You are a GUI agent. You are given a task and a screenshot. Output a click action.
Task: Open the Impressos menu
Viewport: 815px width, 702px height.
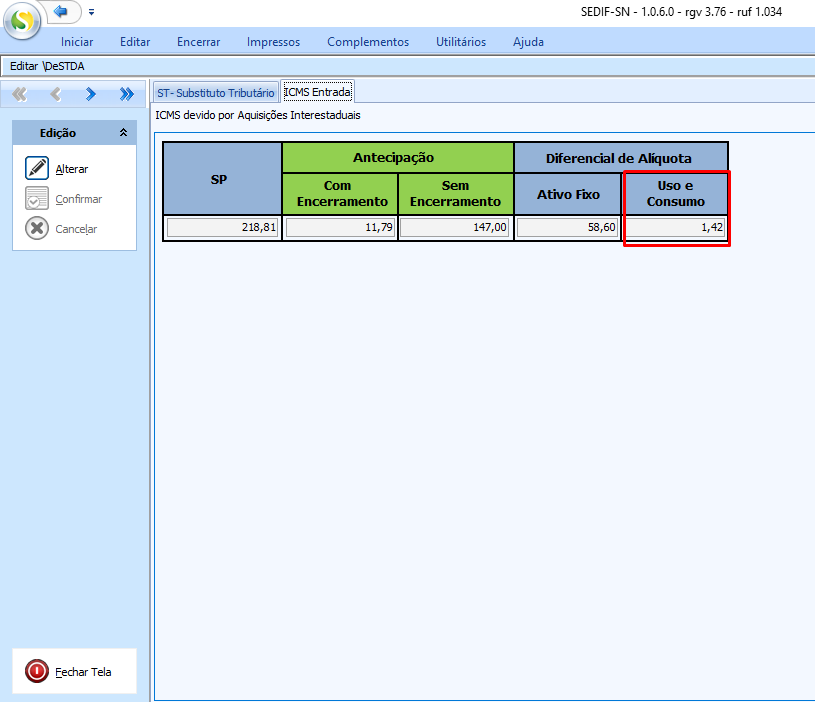273,42
